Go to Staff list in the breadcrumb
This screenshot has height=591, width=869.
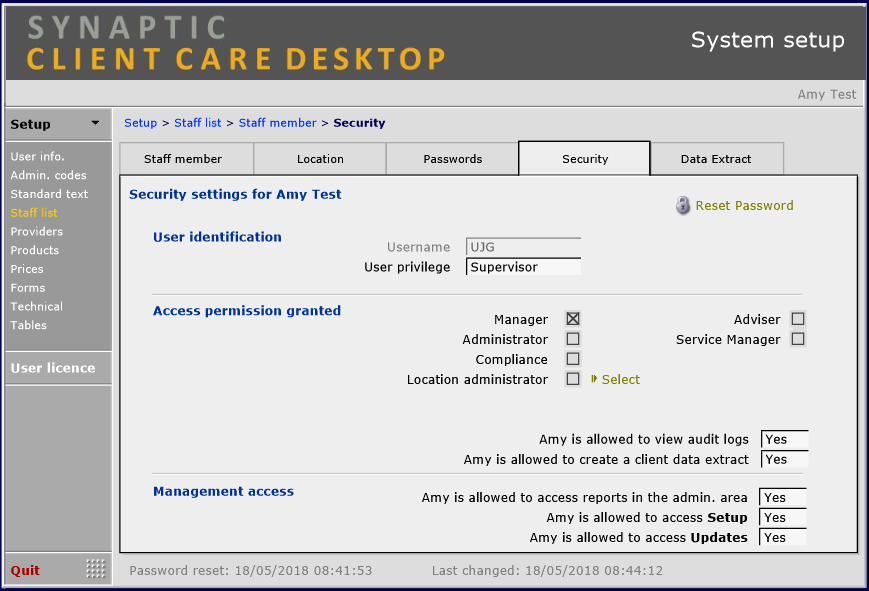pos(197,123)
